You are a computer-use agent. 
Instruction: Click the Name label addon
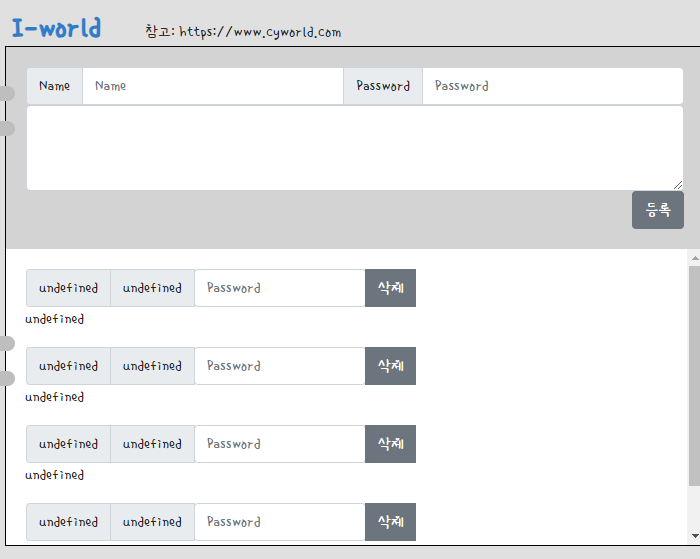click(54, 86)
